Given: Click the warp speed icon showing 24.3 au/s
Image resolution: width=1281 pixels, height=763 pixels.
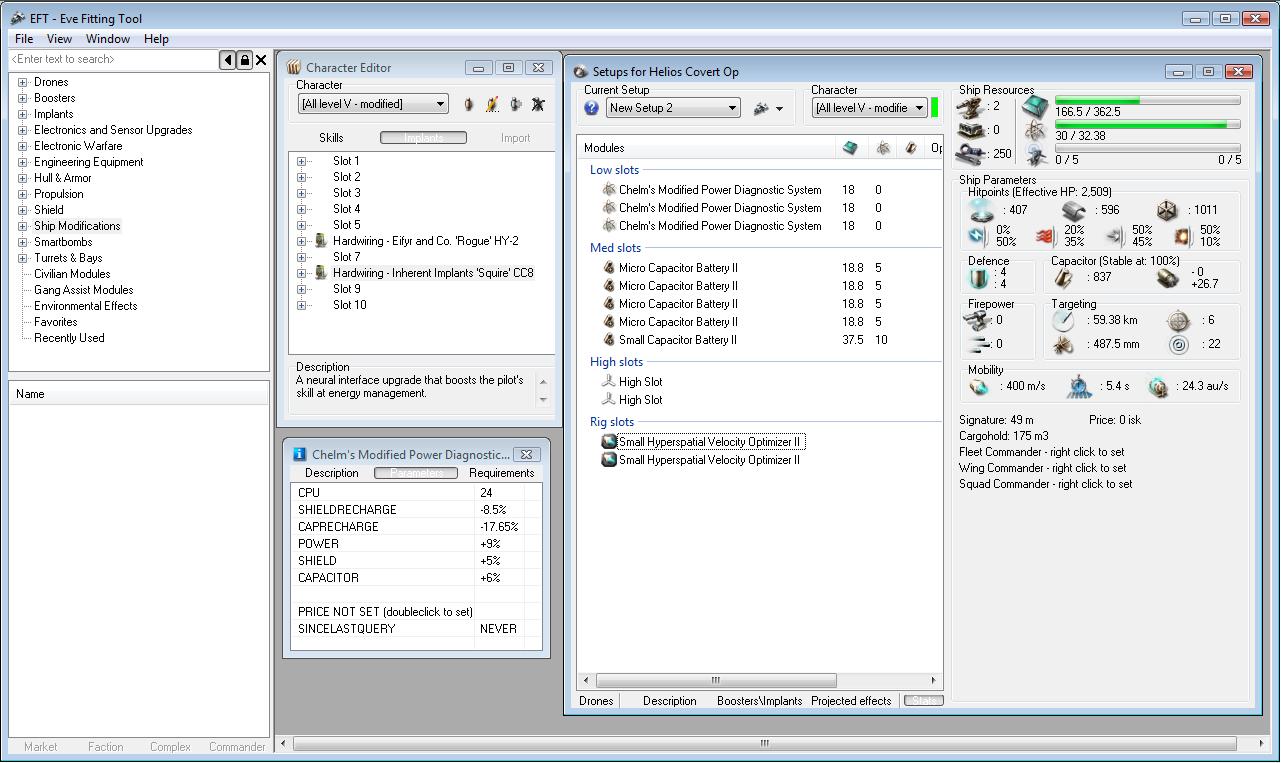Looking at the screenshot, I should pos(1158,386).
